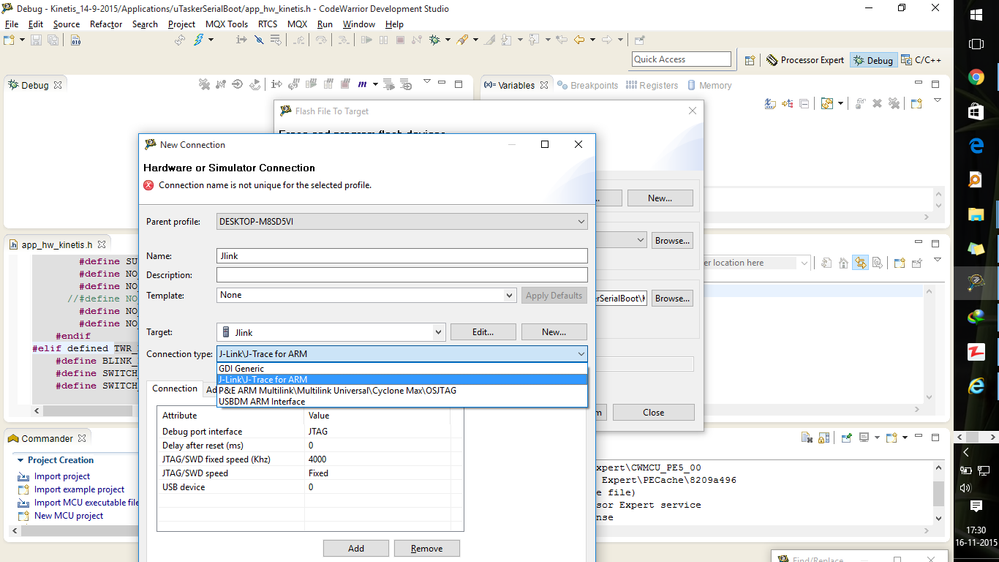999x562 pixels.
Task: Click the Save All toolbar icon
Action: pyautogui.click(x=54, y=40)
